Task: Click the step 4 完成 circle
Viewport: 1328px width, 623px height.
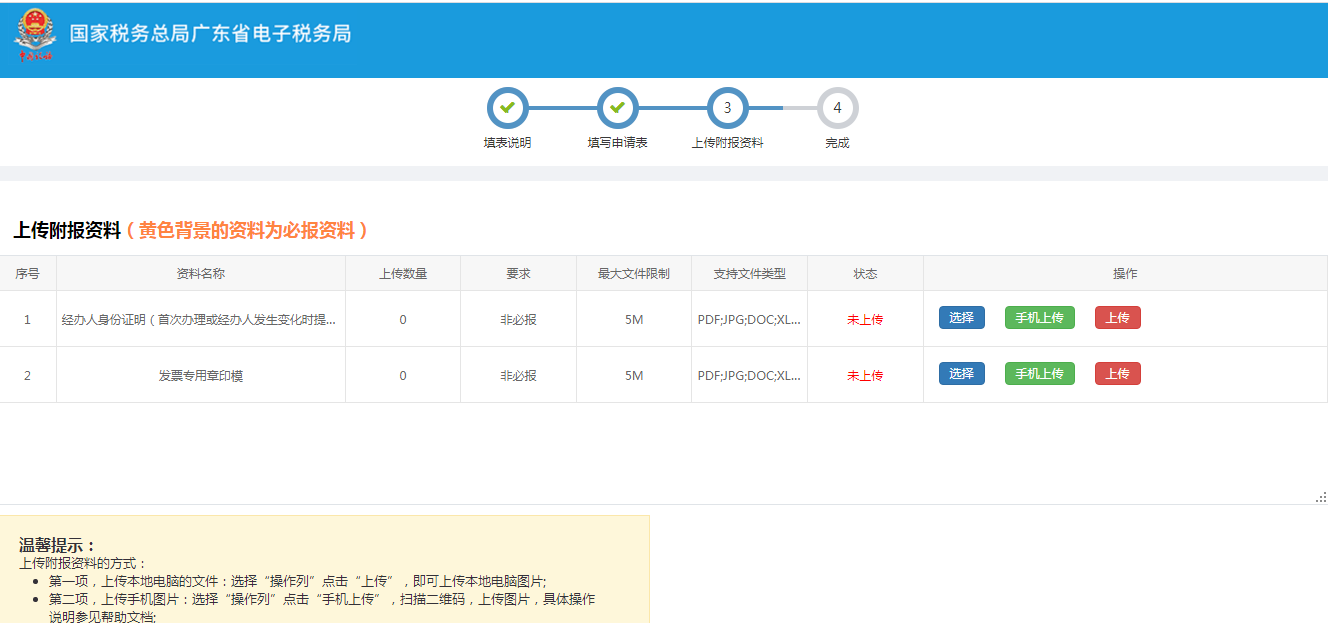Action: [837, 108]
